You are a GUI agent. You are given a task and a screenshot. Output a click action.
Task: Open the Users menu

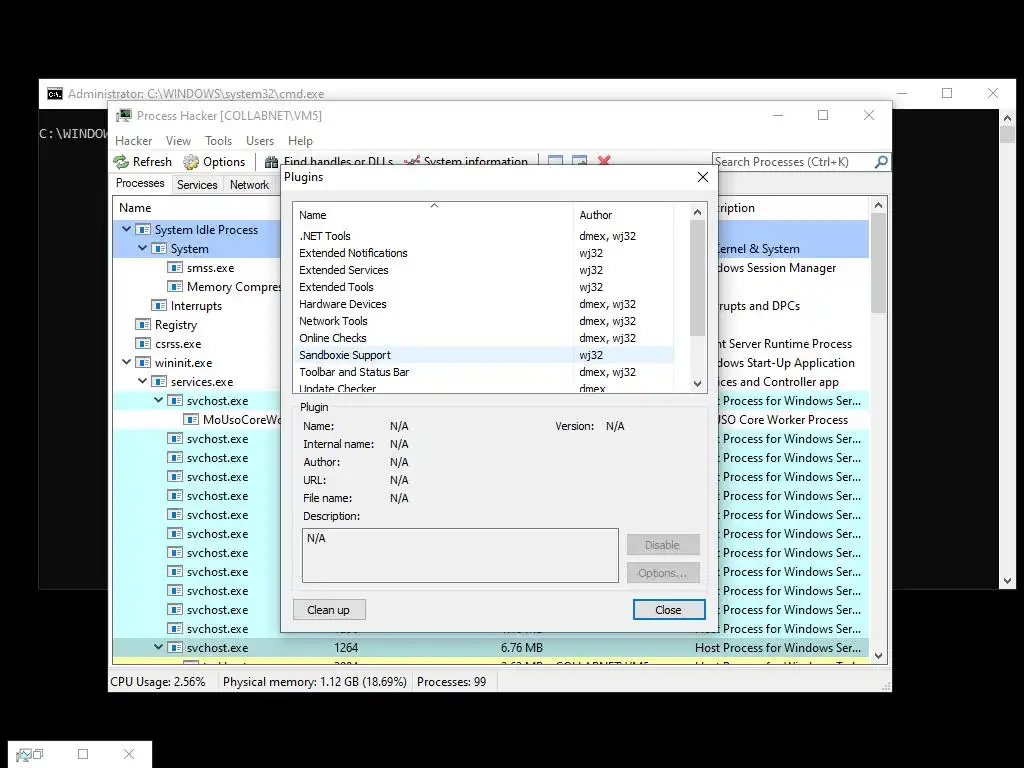point(260,141)
